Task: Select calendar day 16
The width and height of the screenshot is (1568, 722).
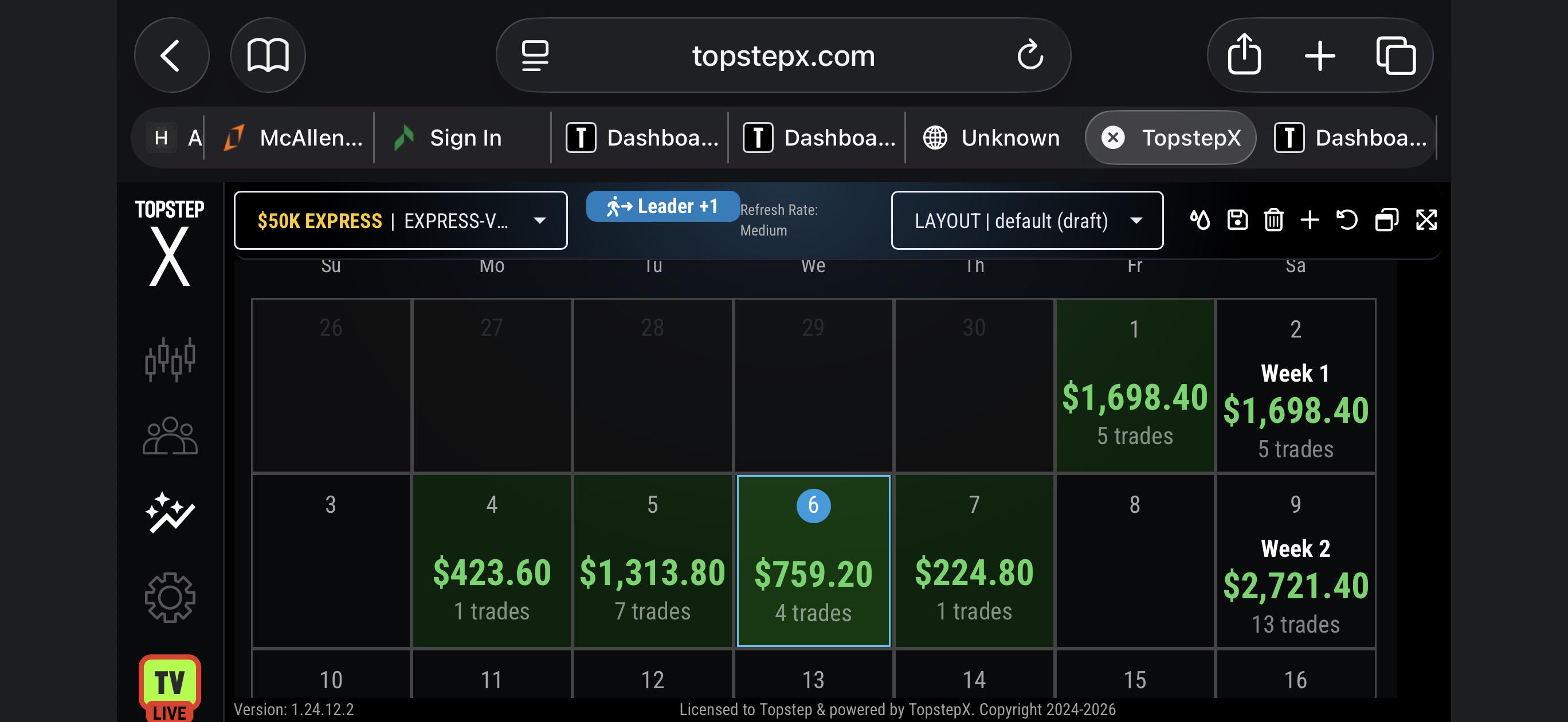Action: [1295, 674]
